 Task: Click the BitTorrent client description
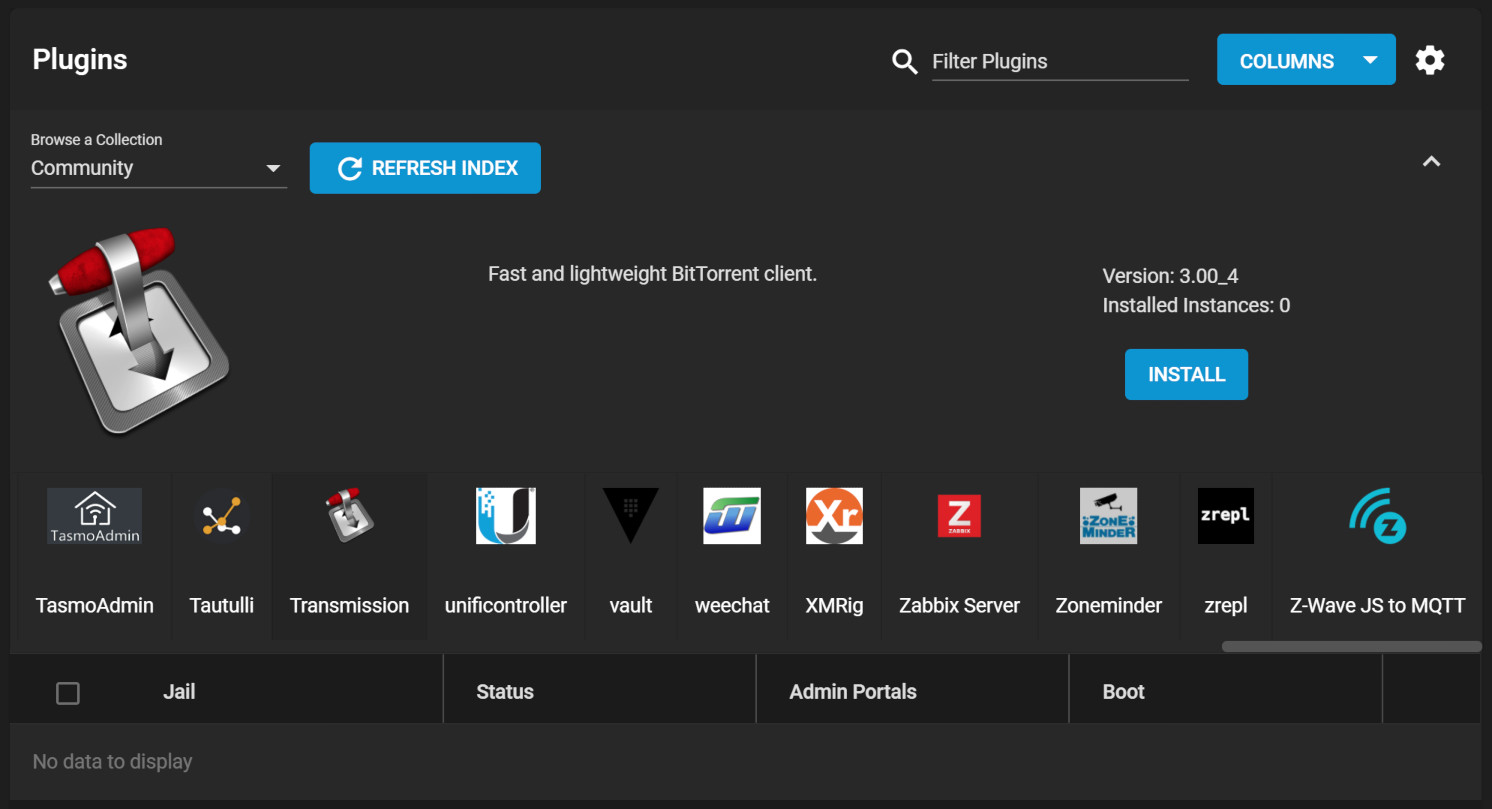click(653, 274)
